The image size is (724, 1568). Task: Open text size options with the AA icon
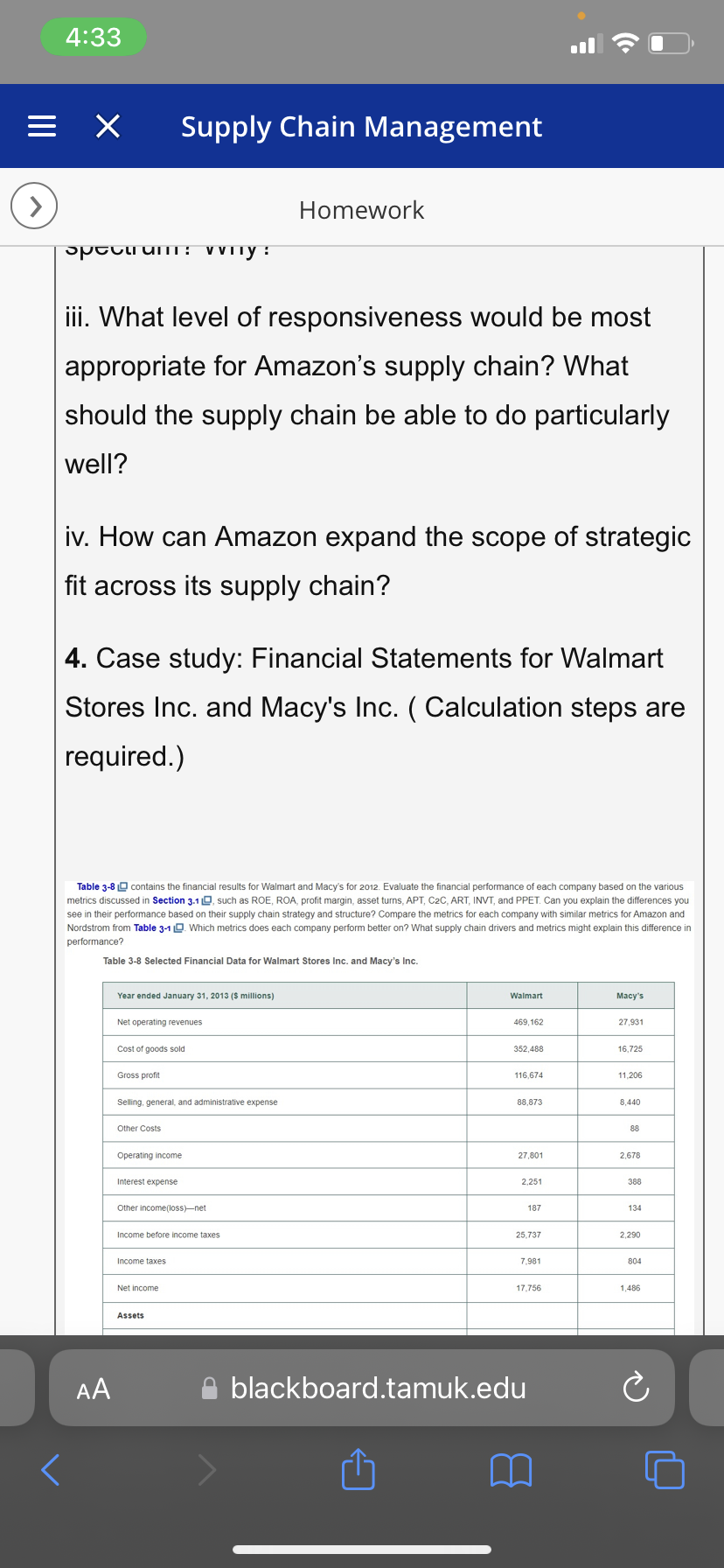[92, 1388]
